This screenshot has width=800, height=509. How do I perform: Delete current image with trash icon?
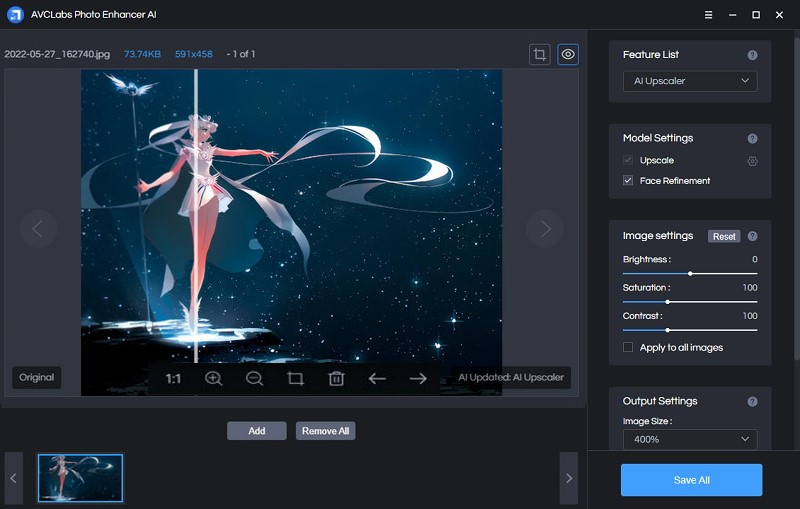tap(336, 378)
